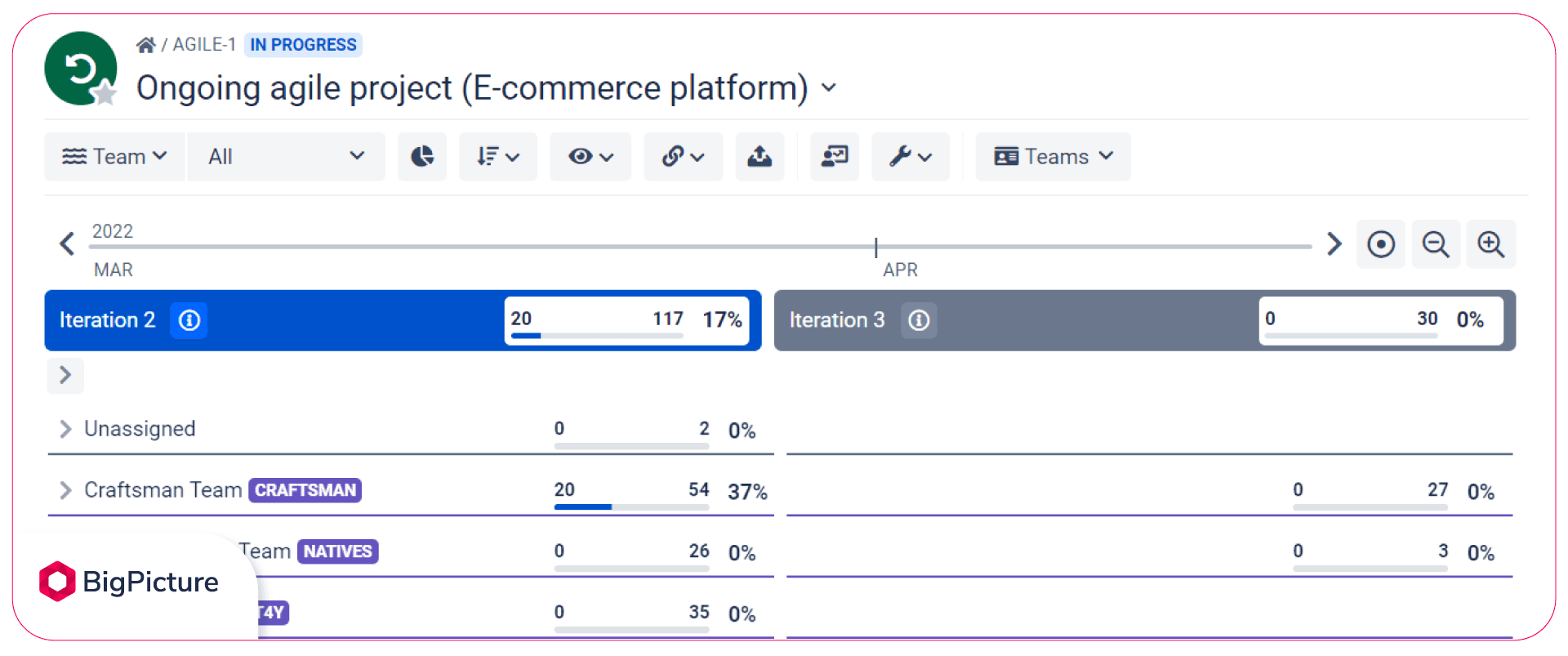Open Iteration 3 info icon
This screenshot has height=656, width=1568.
(919, 320)
